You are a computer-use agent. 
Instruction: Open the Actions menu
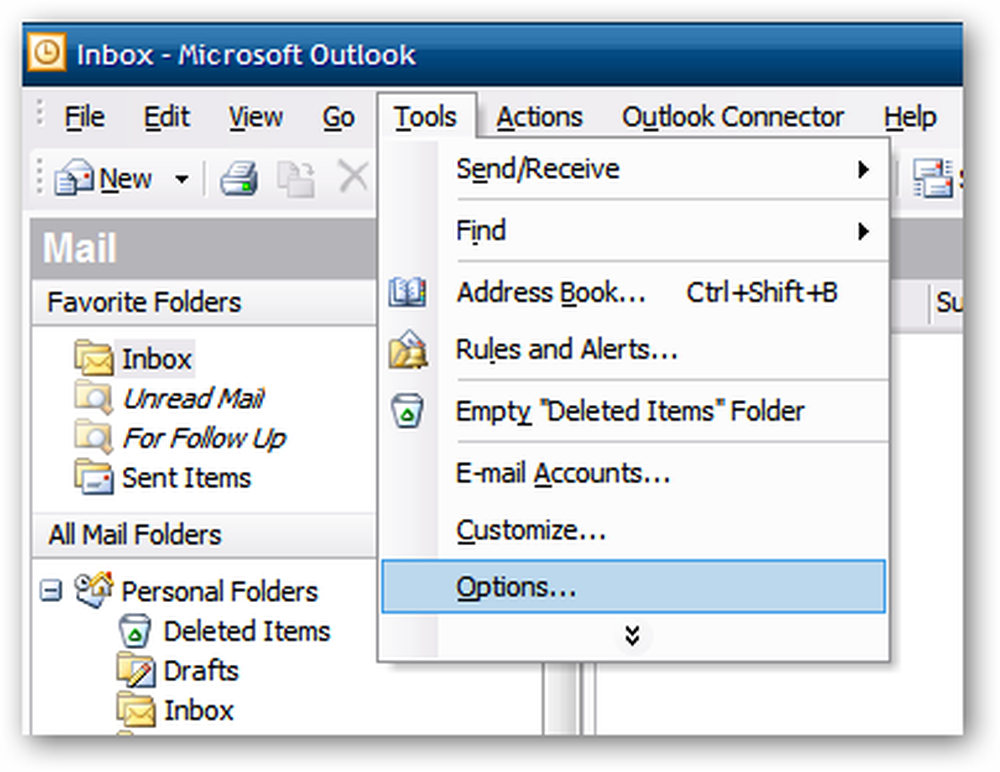pos(540,117)
